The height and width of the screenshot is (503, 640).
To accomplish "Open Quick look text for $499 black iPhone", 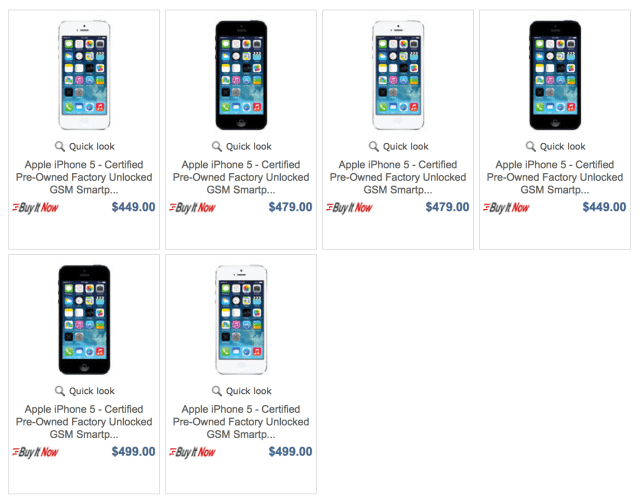I will pyautogui.click(x=91, y=391).
